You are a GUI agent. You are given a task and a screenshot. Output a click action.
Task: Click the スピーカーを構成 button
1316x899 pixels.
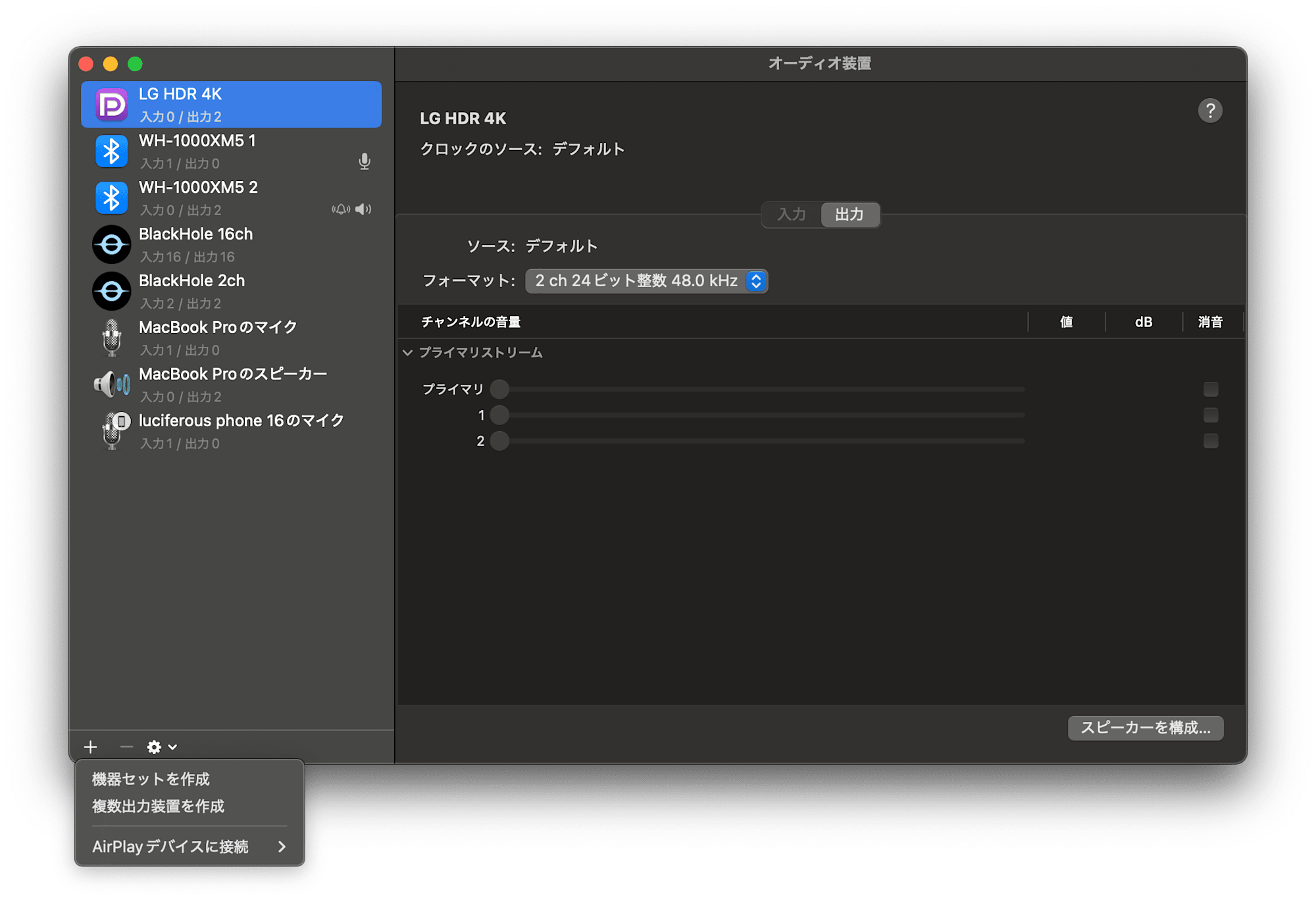1145,728
